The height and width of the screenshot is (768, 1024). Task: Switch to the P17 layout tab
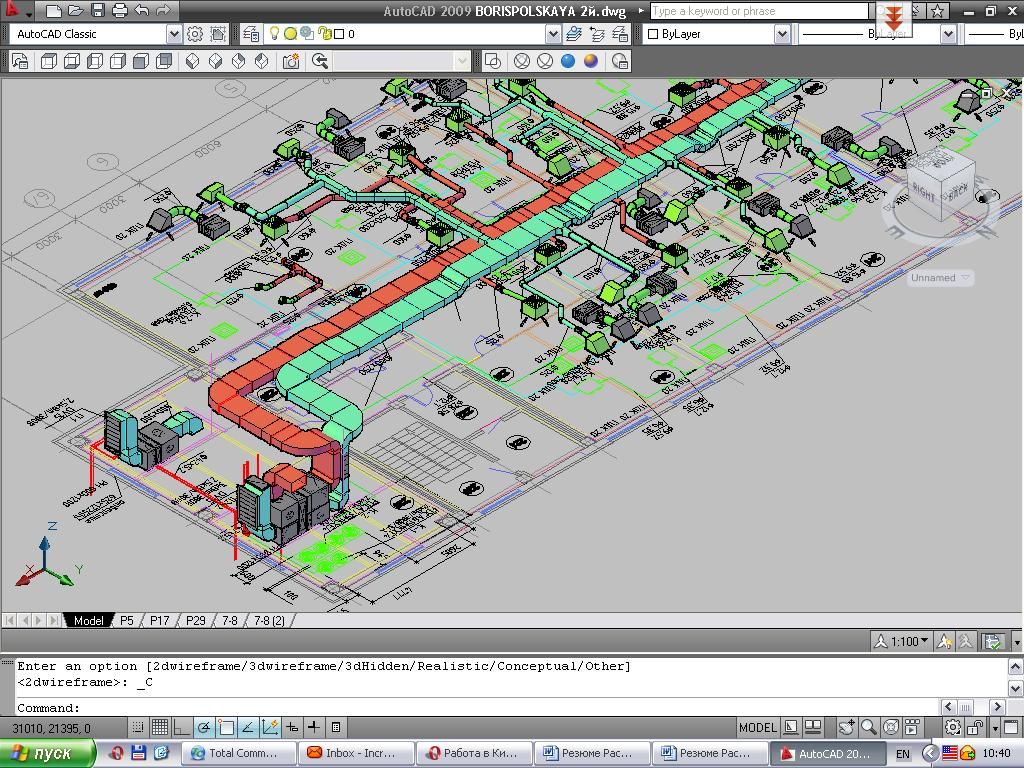tap(159, 620)
